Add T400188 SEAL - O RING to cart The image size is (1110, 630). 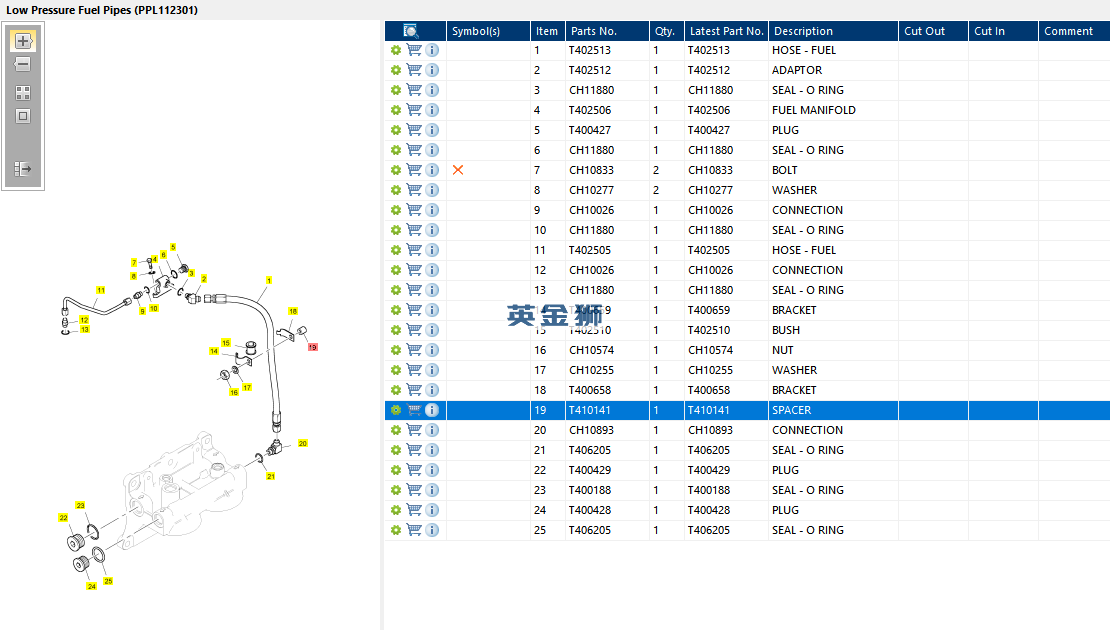[x=414, y=490]
